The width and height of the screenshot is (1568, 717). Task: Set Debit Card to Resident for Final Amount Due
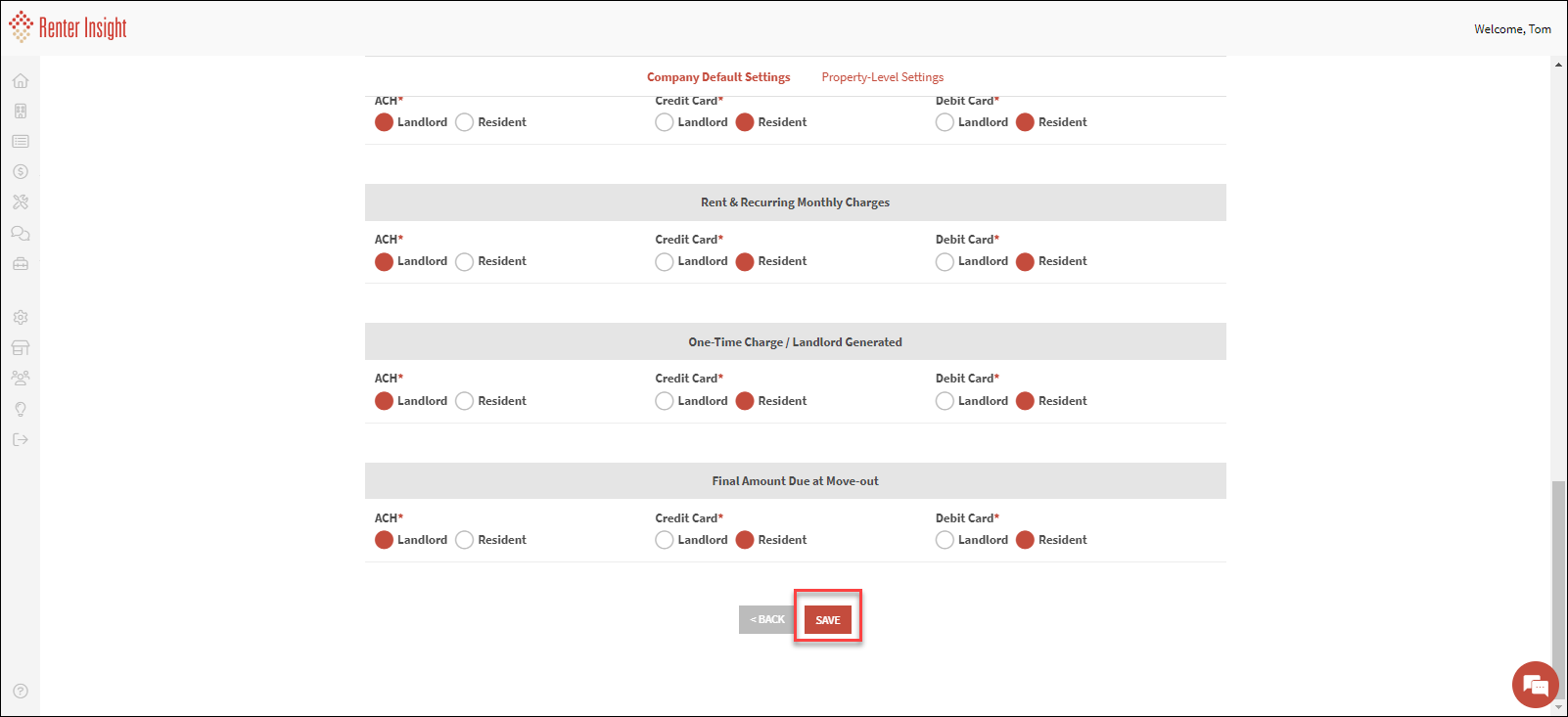tap(1025, 540)
